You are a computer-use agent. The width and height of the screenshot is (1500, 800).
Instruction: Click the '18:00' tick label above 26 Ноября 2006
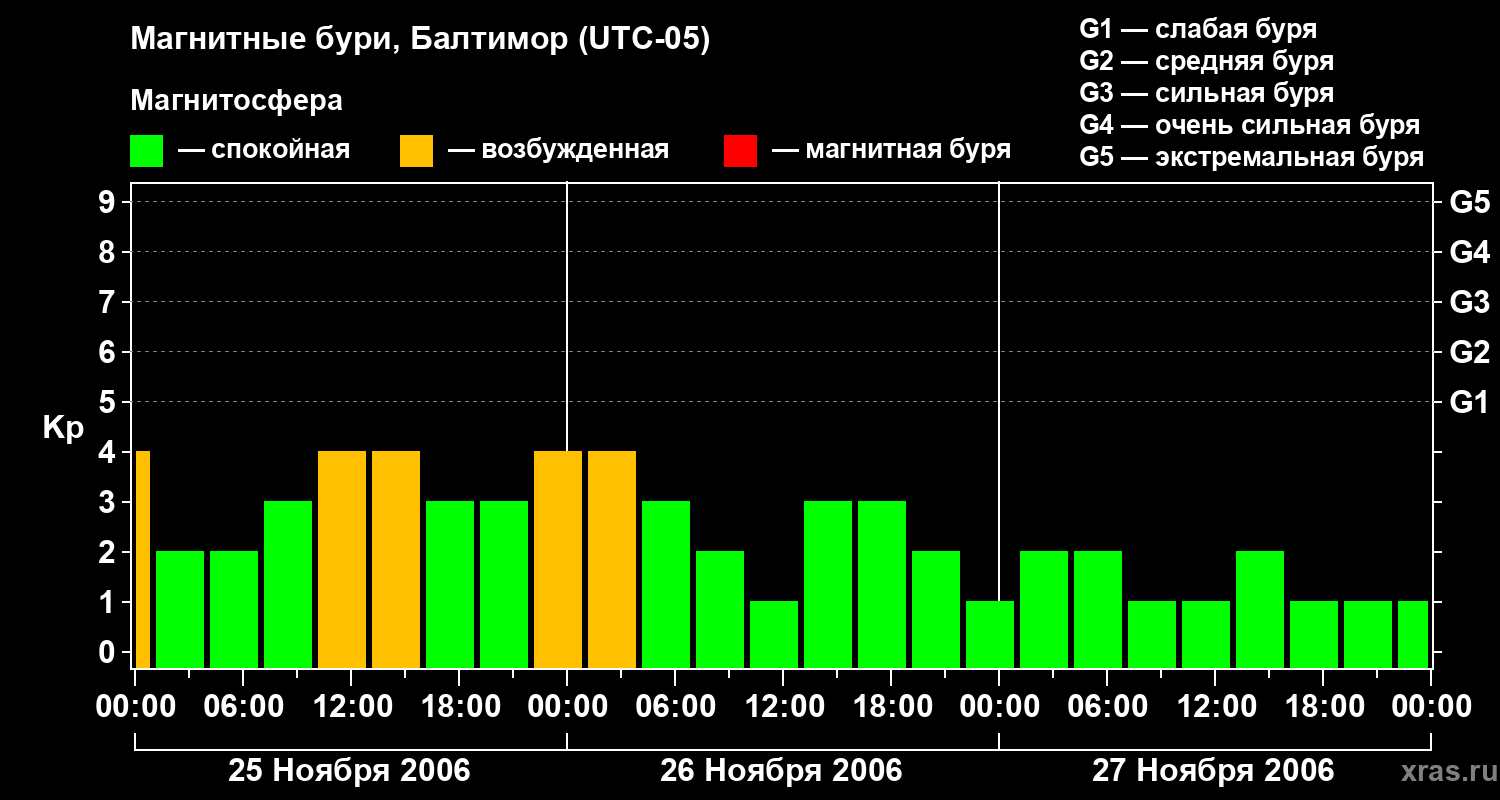tap(892, 707)
